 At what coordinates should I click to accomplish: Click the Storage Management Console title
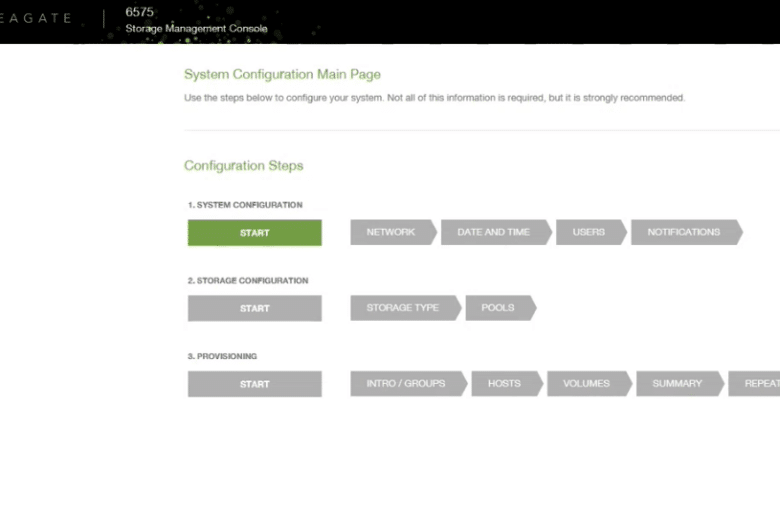tap(196, 29)
